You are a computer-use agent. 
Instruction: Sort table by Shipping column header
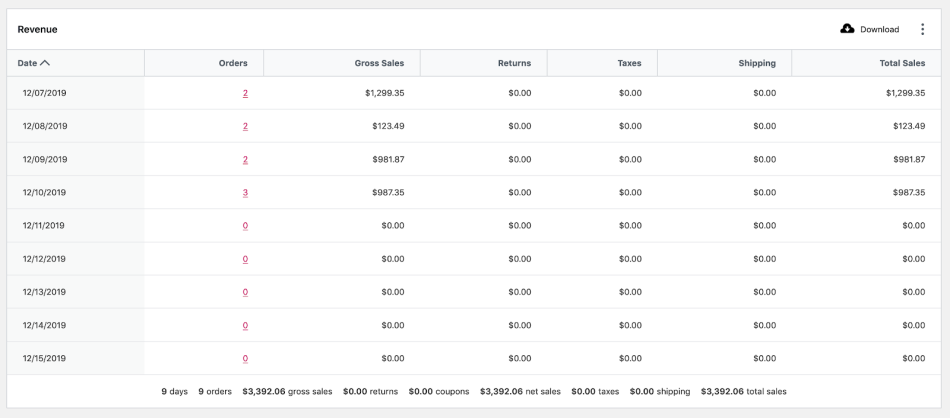pos(757,63)
